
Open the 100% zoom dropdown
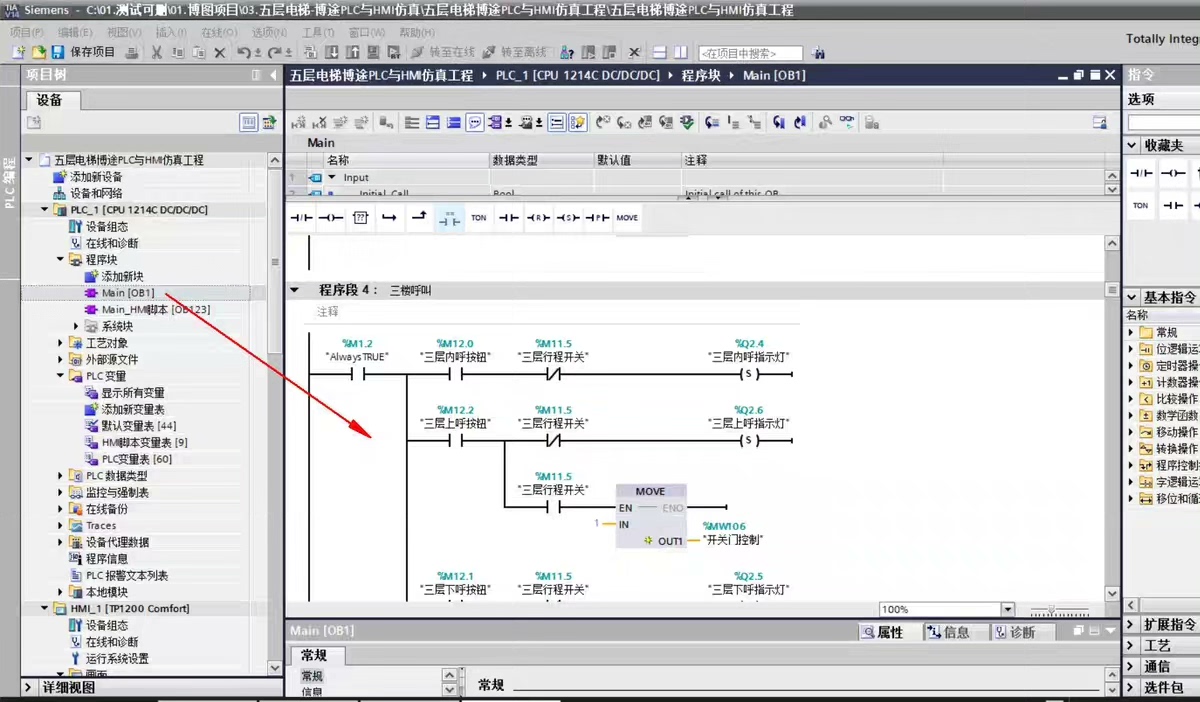(1007, 609)
